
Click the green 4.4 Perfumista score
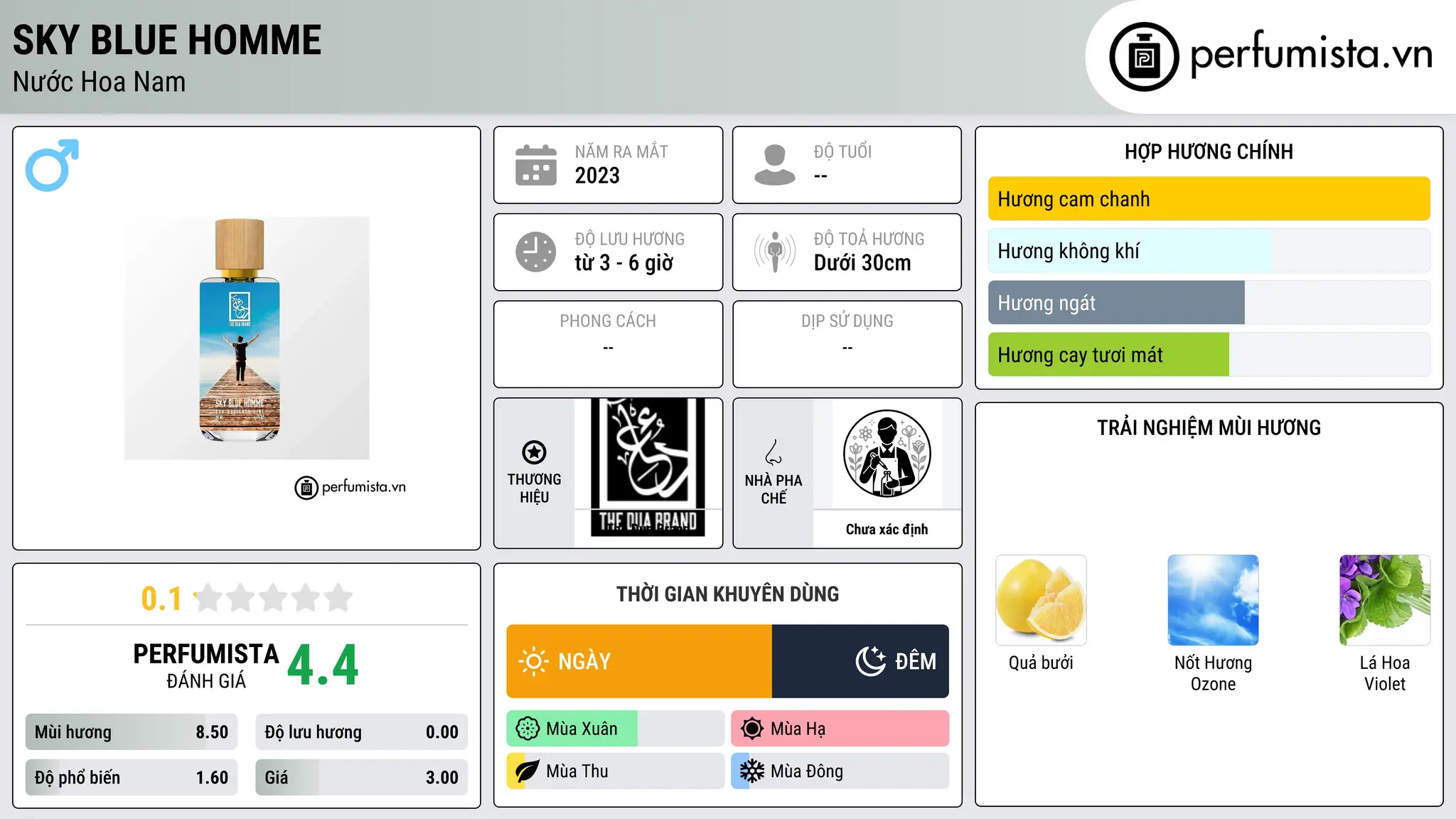point(323,665)
